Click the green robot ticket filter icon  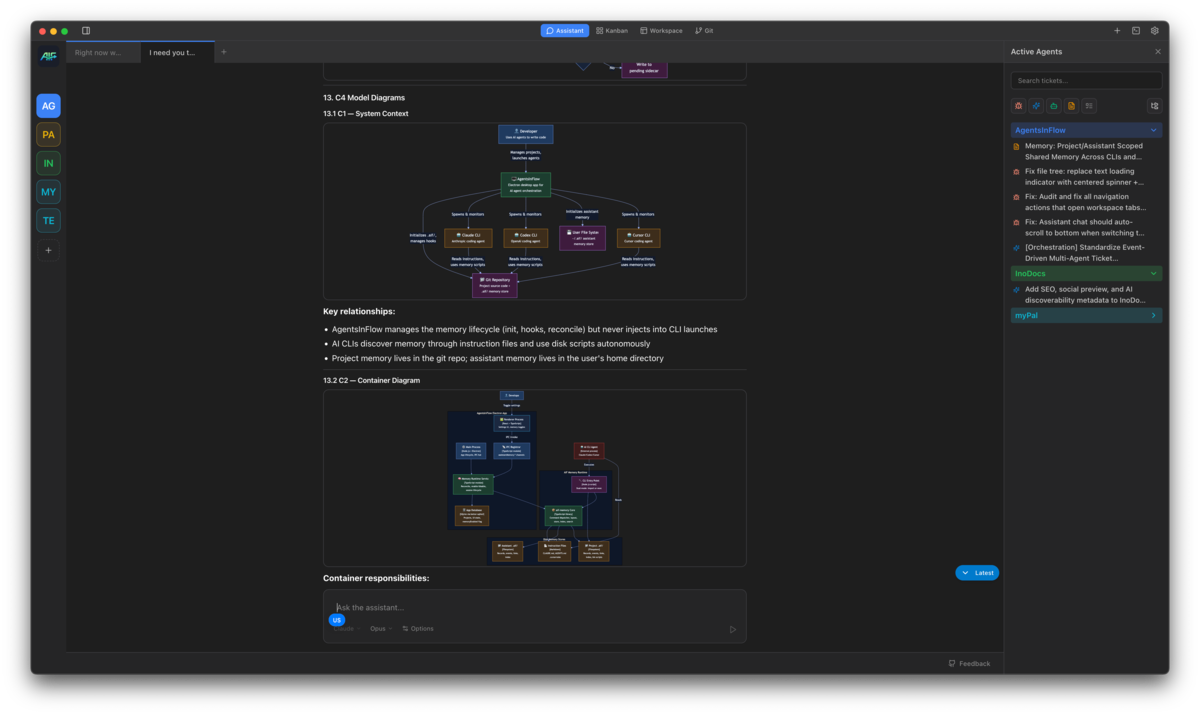tap(1053, 105)
